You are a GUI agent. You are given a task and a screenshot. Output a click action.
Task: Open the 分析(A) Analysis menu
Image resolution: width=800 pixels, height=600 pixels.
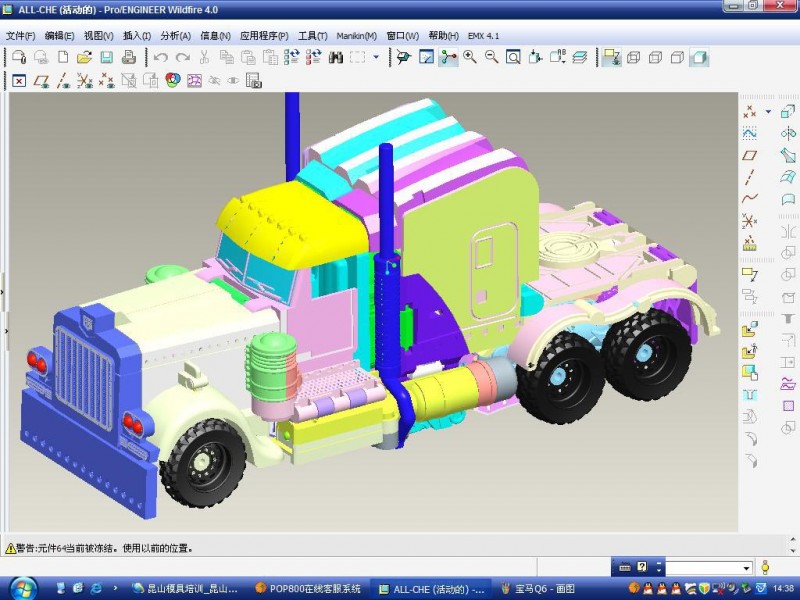(x=176, y=36)
